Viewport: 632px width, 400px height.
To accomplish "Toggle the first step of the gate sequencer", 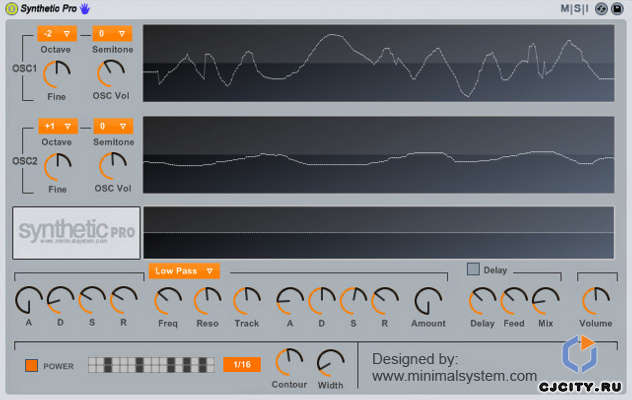I will point(92,365).
